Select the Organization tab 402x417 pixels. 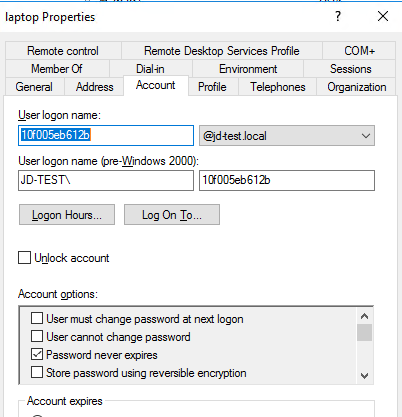coord(357,87)
